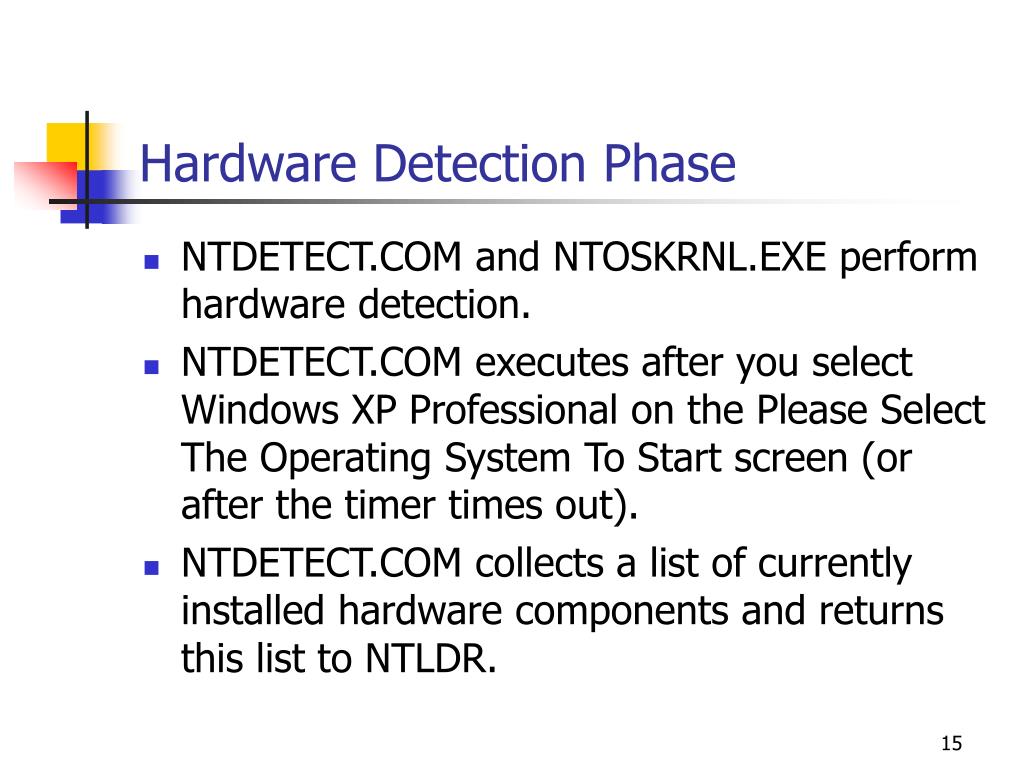Click the blue square below the yellow block
This screenshot has height=768, width=1024.
coord(98,197)
